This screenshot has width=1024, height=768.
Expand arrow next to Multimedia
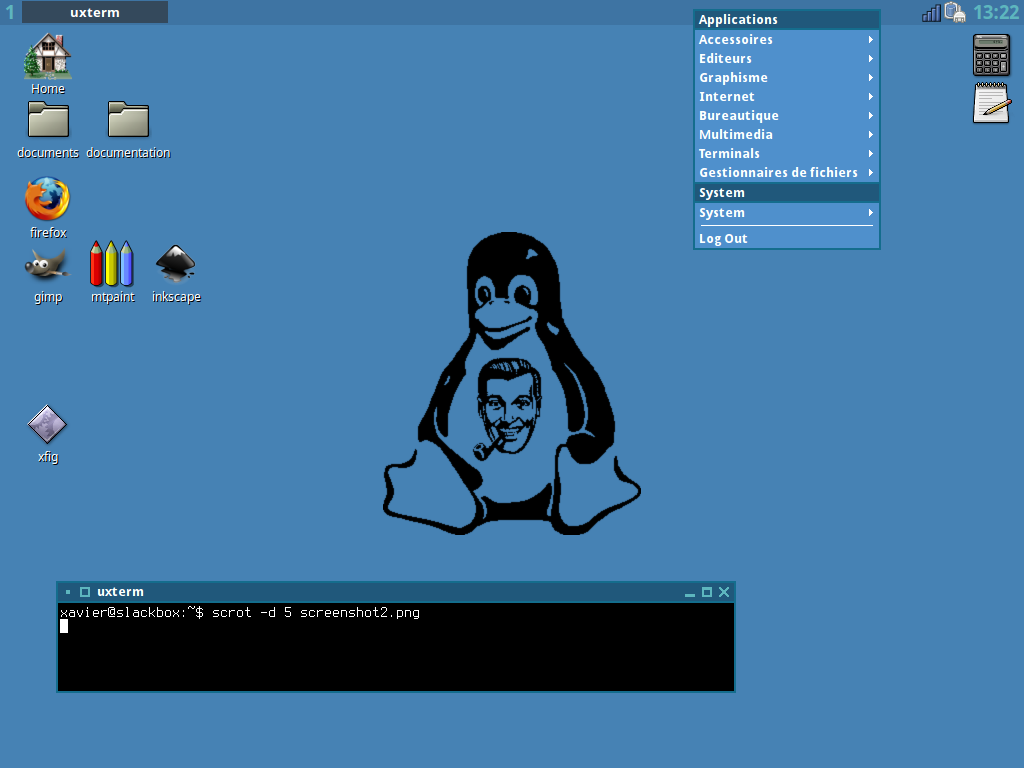[x=871, y=135]
